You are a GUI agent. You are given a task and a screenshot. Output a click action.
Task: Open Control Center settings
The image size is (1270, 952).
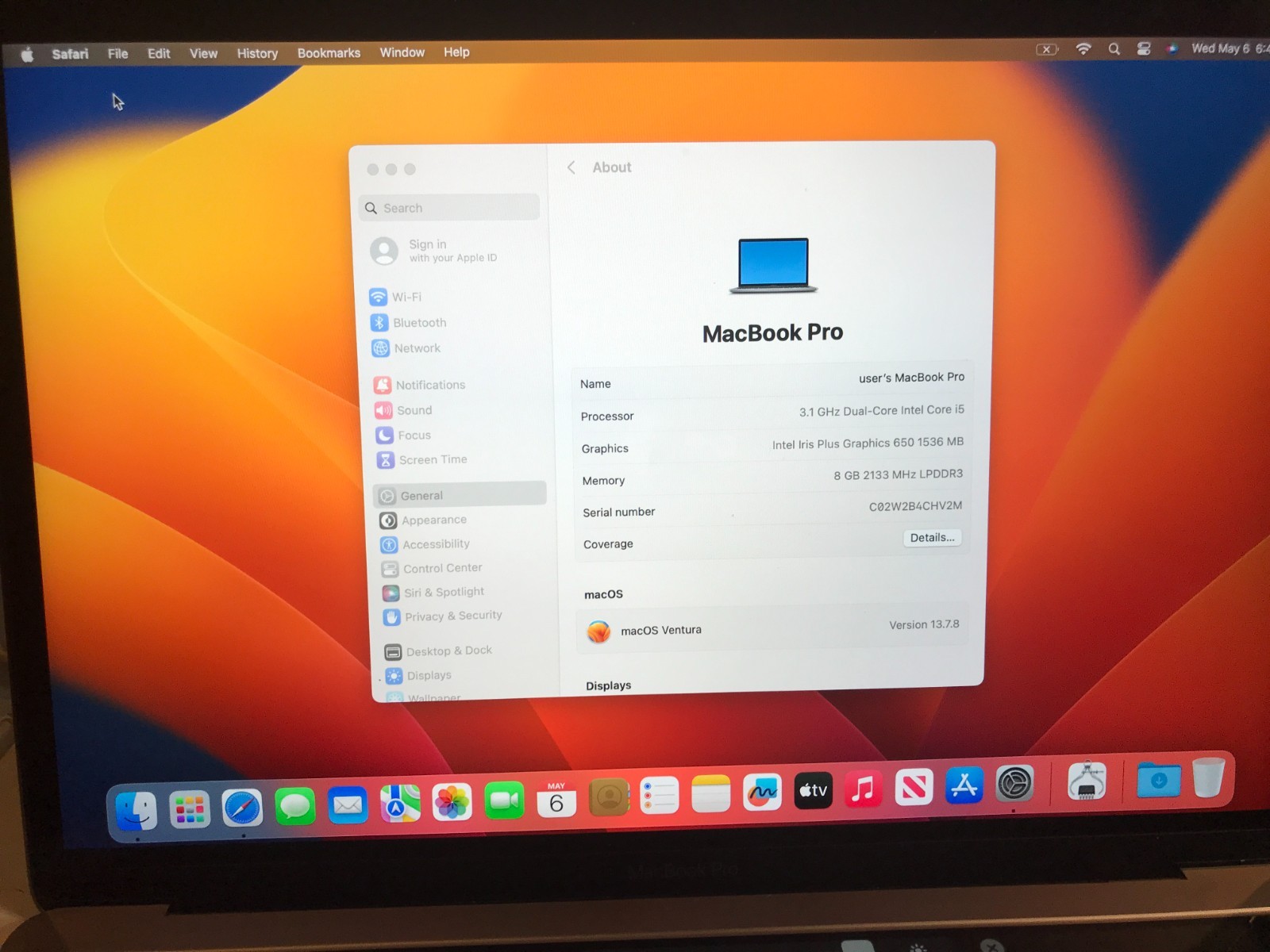432,568
